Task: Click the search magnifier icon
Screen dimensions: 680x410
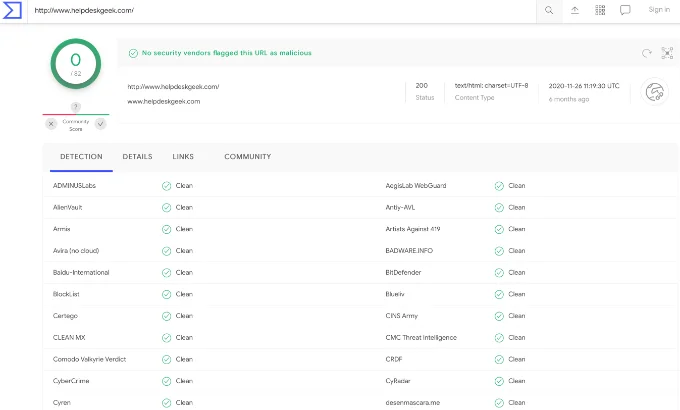Action: 549,10
